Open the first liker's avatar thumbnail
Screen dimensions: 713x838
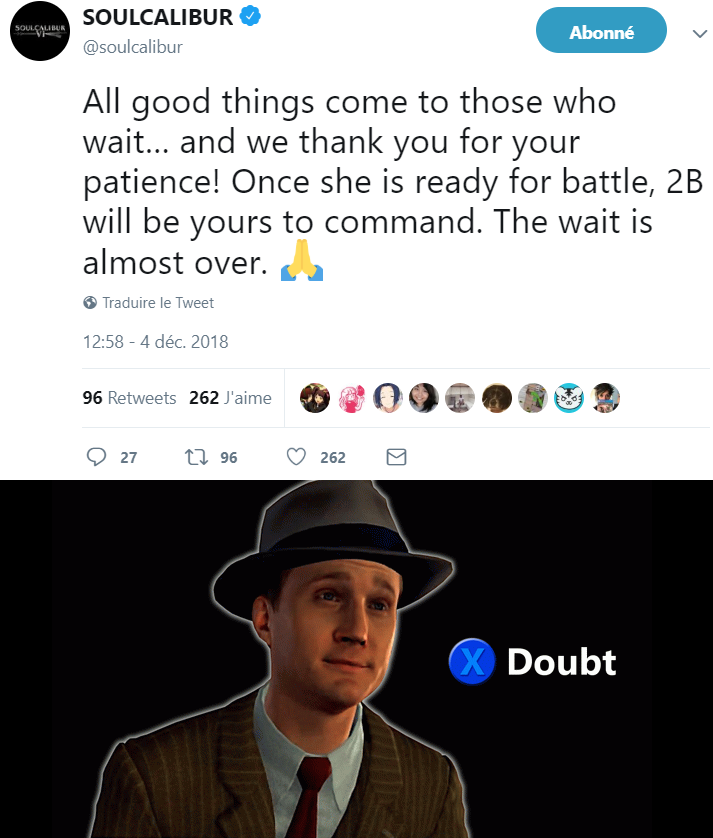[x=315, y=398]
